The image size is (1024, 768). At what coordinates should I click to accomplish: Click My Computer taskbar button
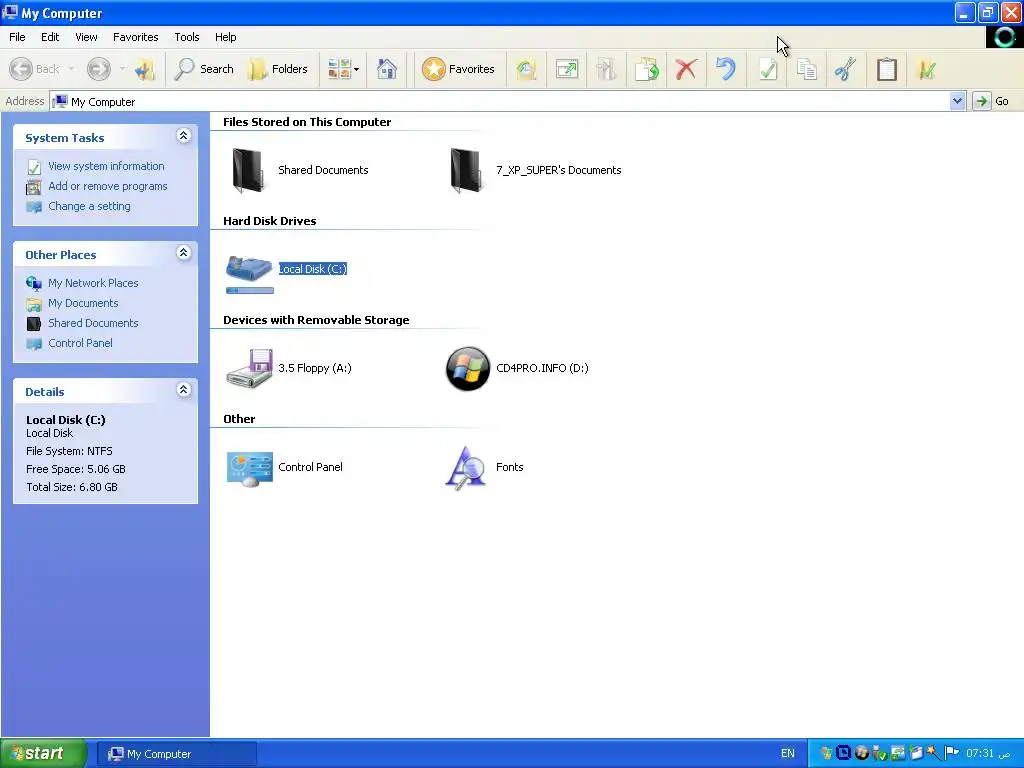pyautogui.click(x=177, y=754)
